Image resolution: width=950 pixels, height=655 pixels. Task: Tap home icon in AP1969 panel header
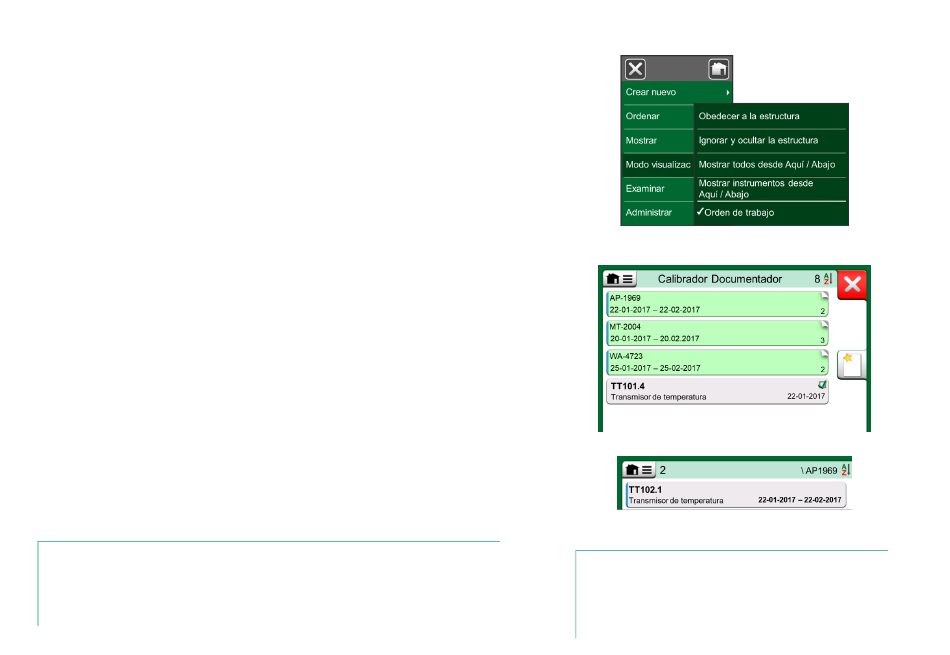pos(632,470)
